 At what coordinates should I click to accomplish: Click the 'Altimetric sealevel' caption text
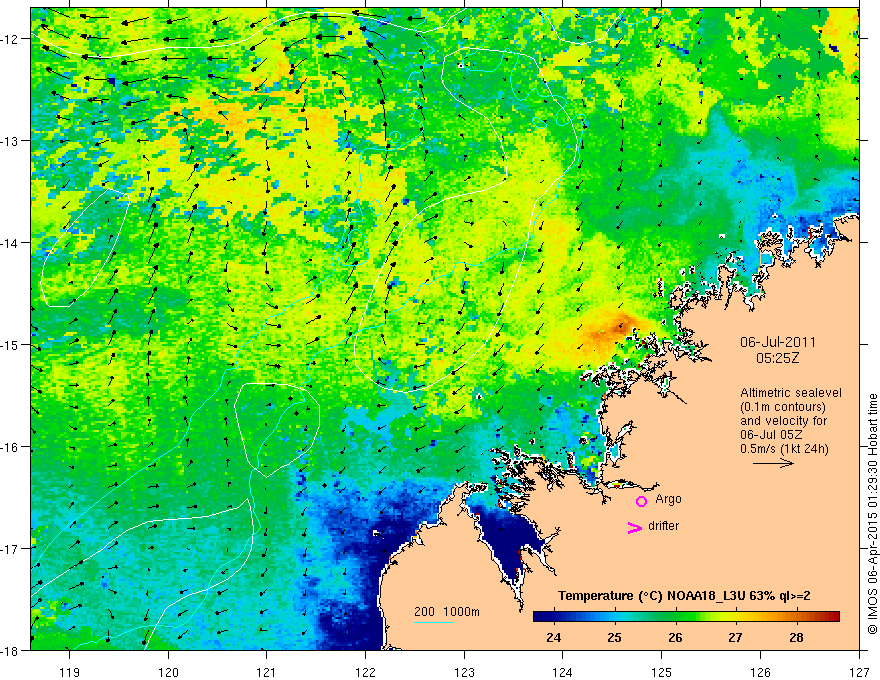pyautogui.click(x=791, y=393)
